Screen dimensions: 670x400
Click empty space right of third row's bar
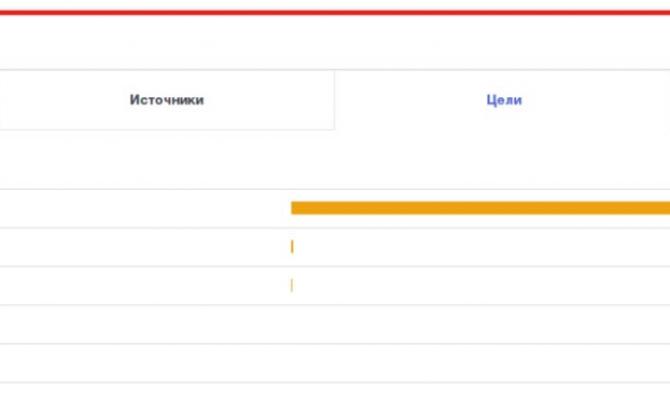480,285
